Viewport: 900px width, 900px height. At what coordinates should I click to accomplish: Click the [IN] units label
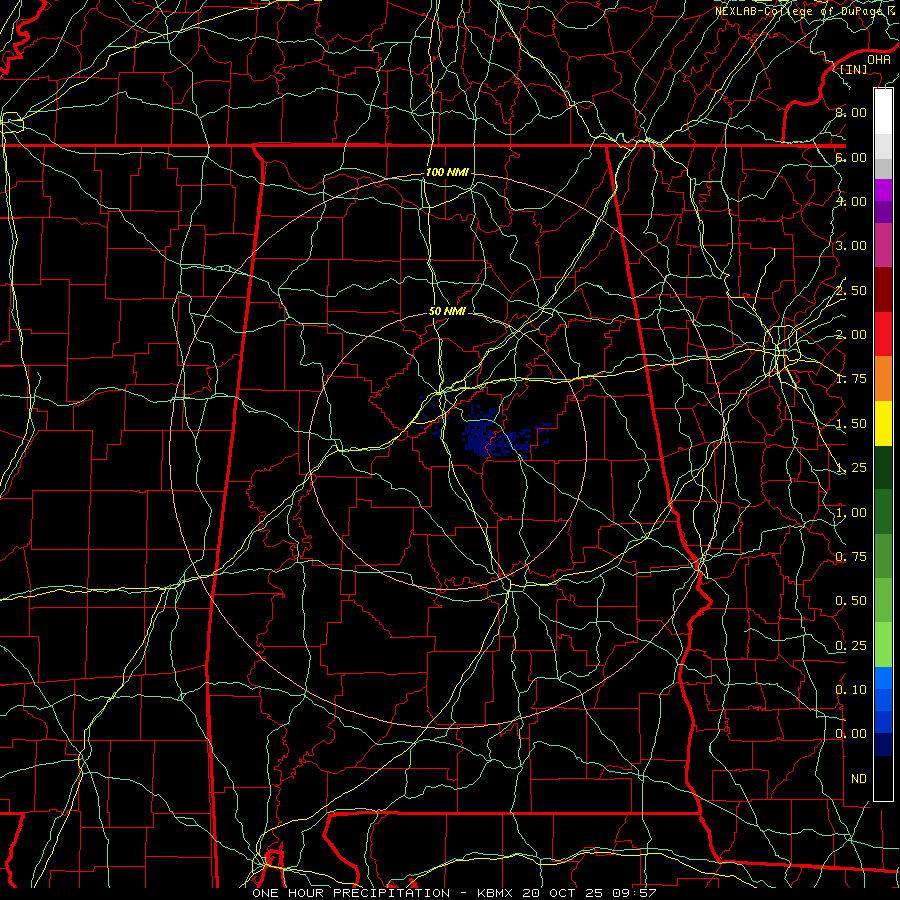[x=854, y=69]
